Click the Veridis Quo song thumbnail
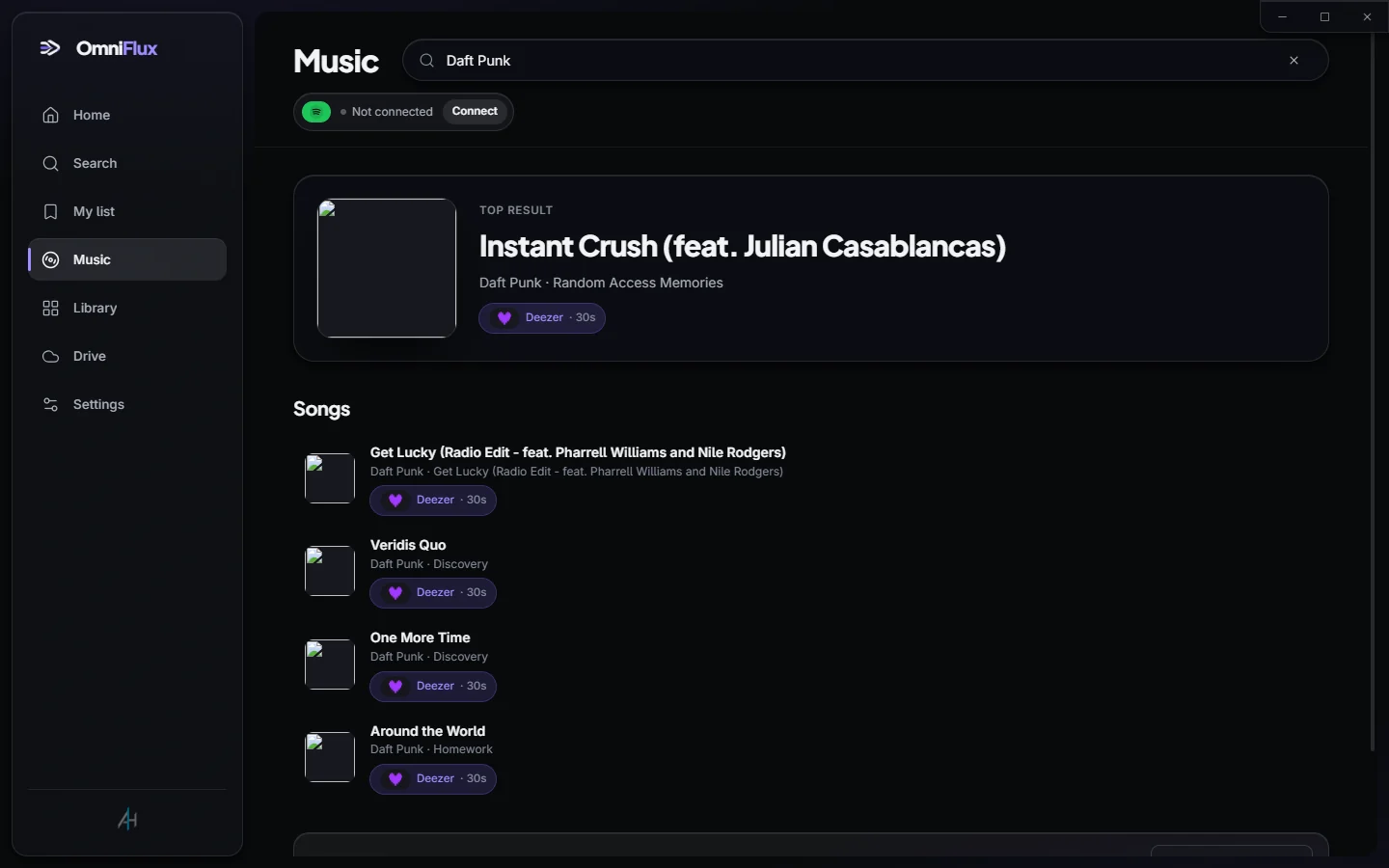The image size is (1389, 868). [330, 571]
